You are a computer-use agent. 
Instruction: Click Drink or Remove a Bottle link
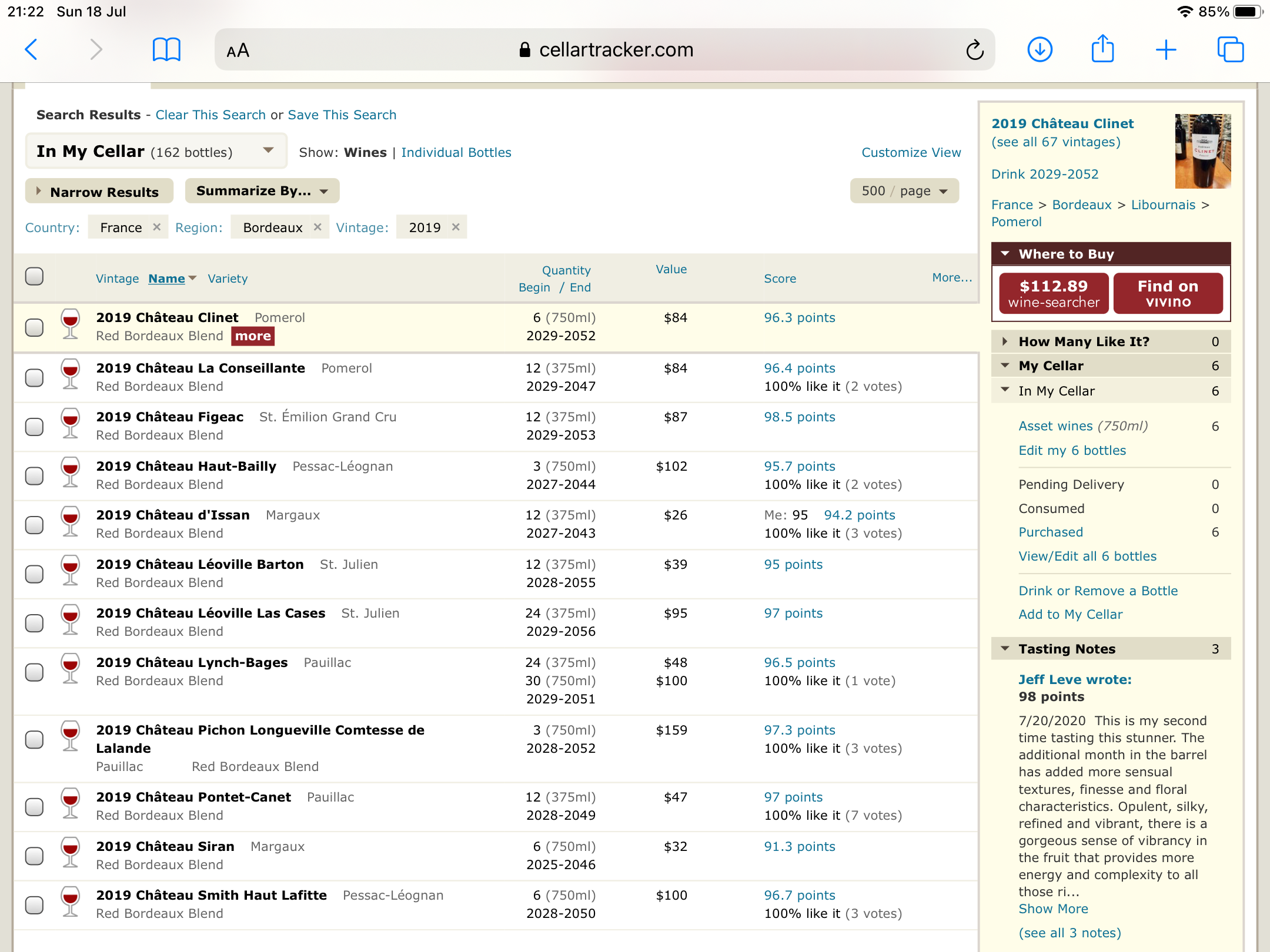1098,591
